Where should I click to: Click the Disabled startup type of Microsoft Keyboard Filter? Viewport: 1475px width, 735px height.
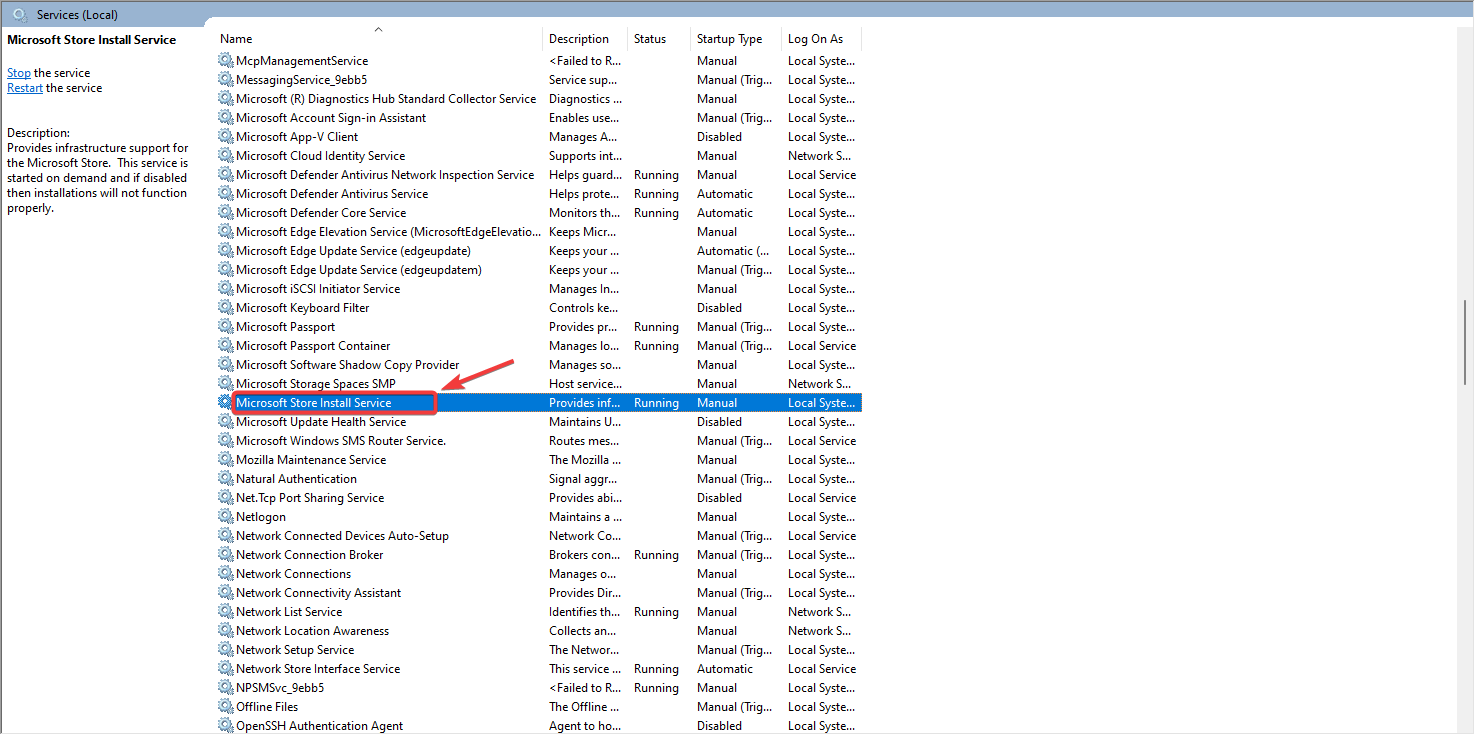(x=719, y=308)
